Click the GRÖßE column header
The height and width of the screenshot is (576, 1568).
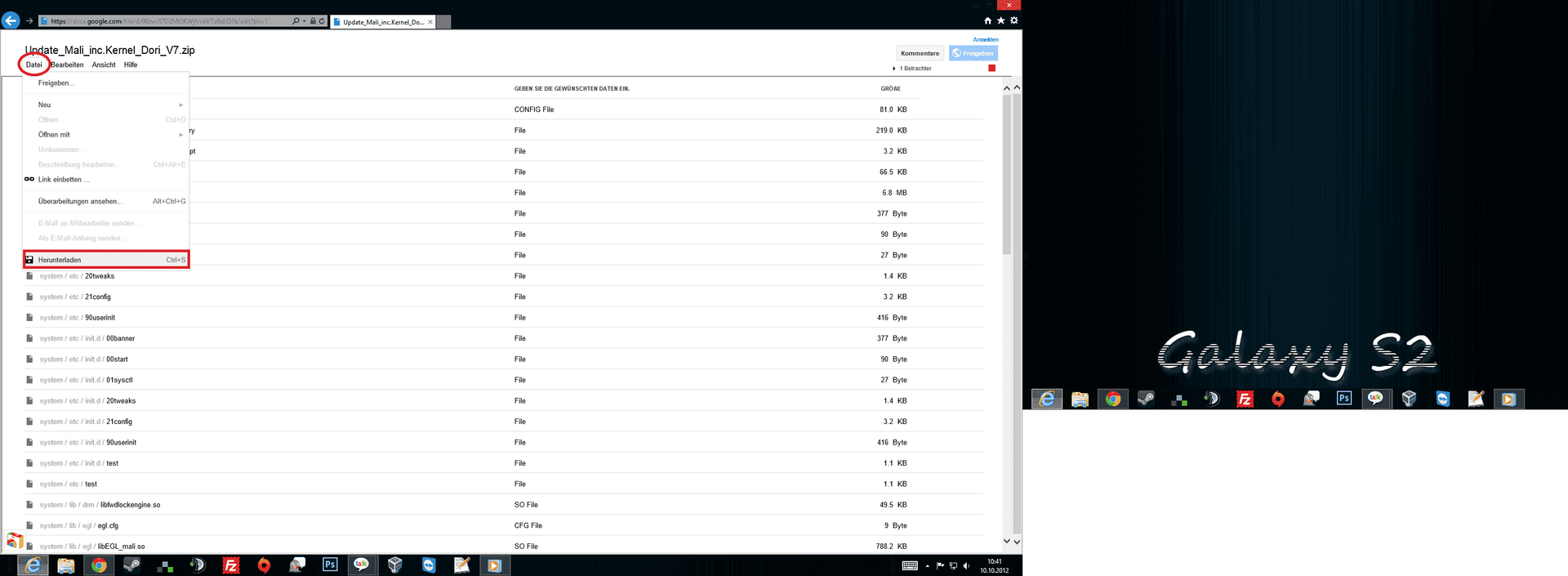point(891,88)
